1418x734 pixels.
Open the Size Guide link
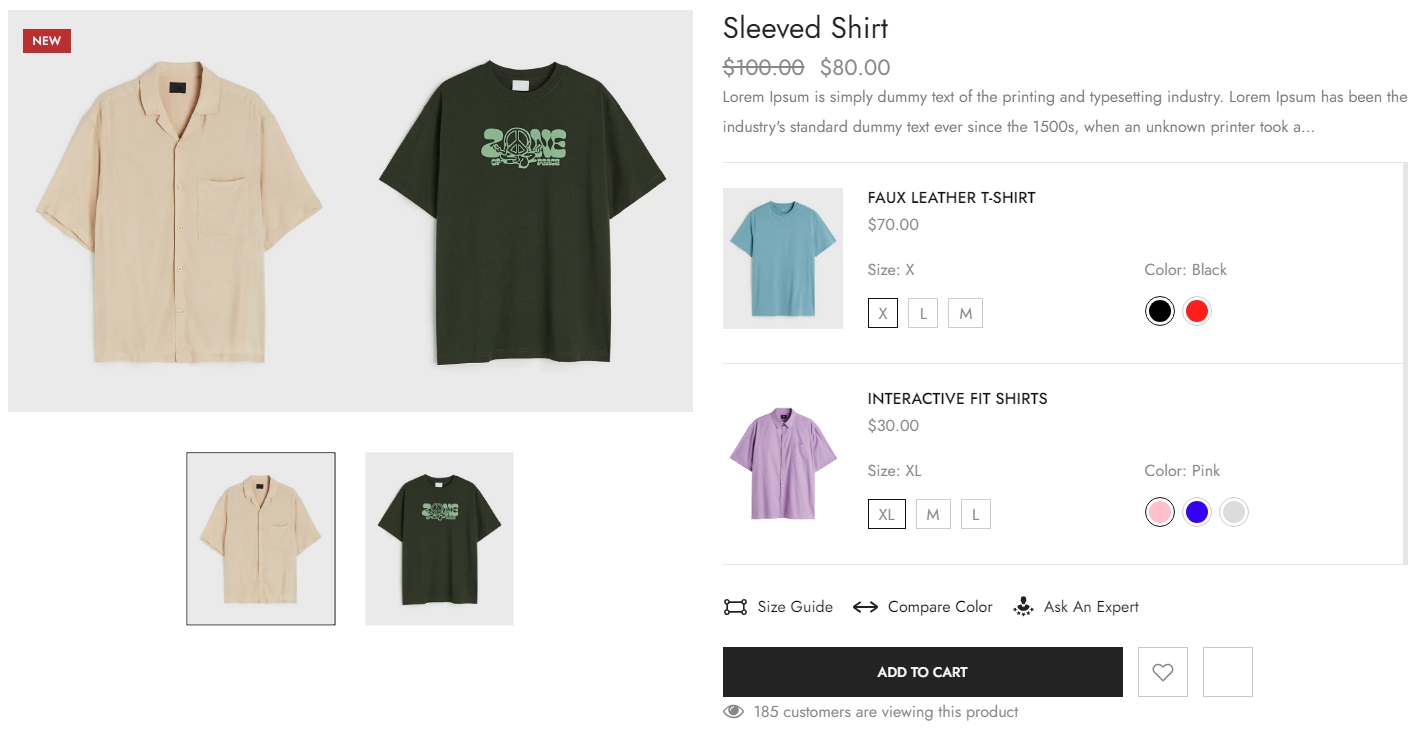(x=794, y=607)
